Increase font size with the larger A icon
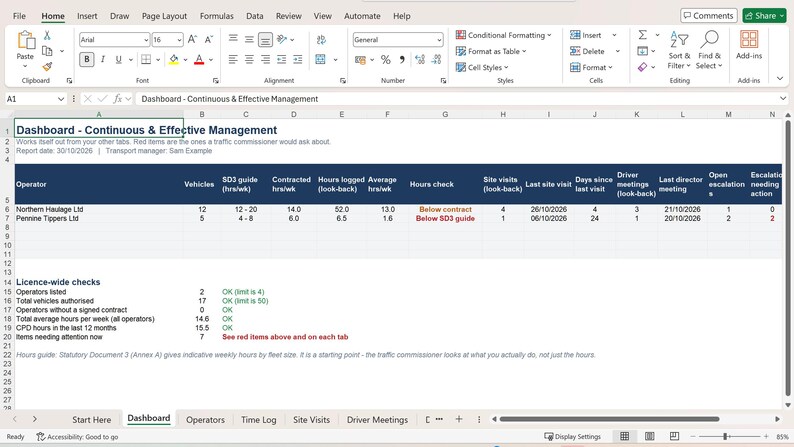The width and height of the screenshot is (794, 447). tap(192, 39)
